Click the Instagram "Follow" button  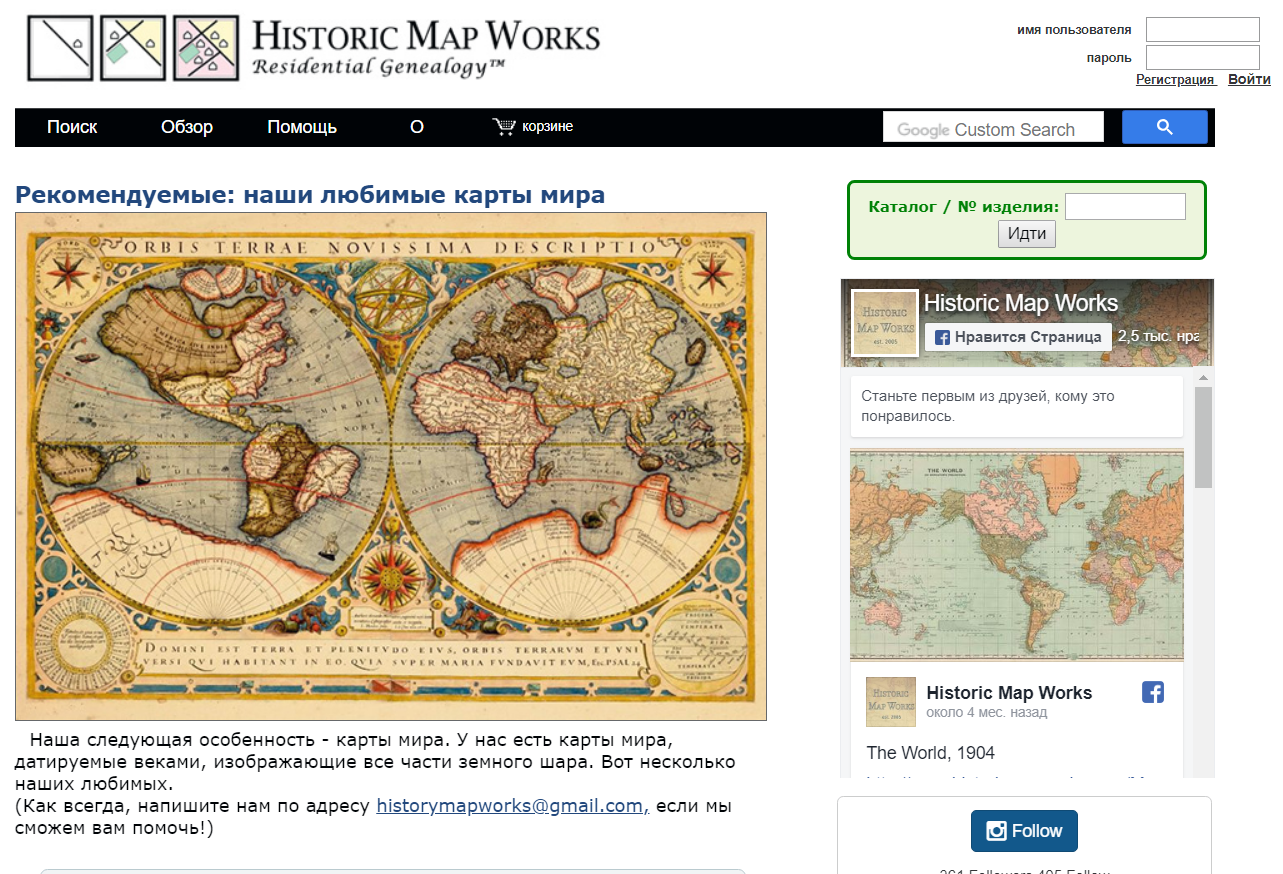pyautogui.click(x=1024, y=831)
